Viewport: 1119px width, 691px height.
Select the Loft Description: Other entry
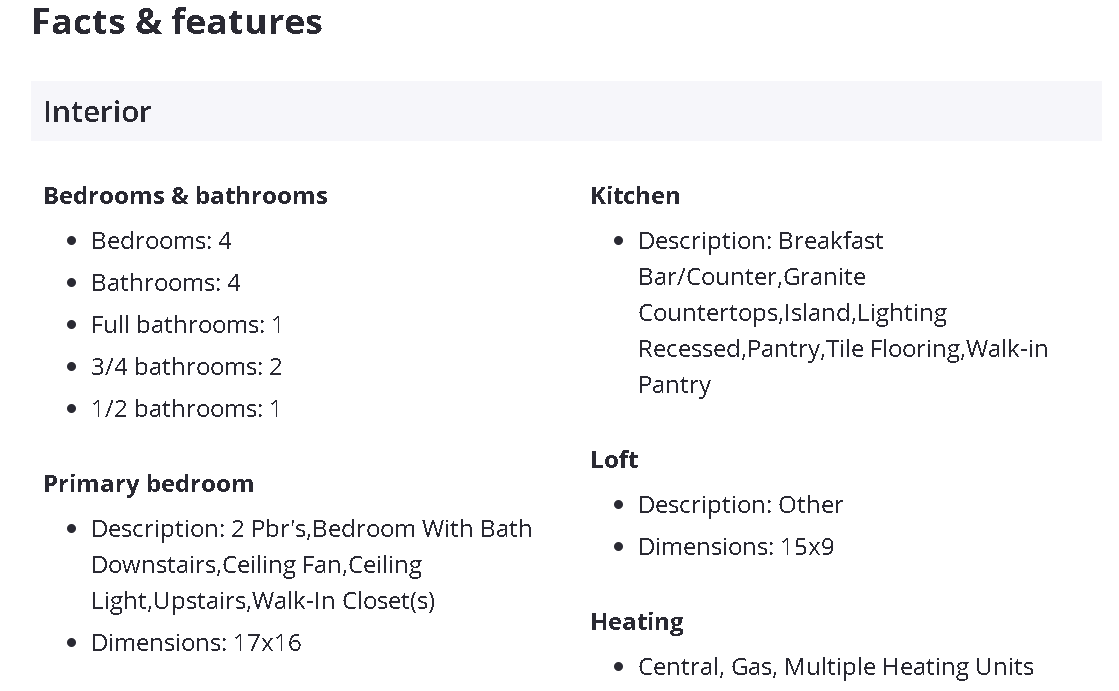[740, 505]
